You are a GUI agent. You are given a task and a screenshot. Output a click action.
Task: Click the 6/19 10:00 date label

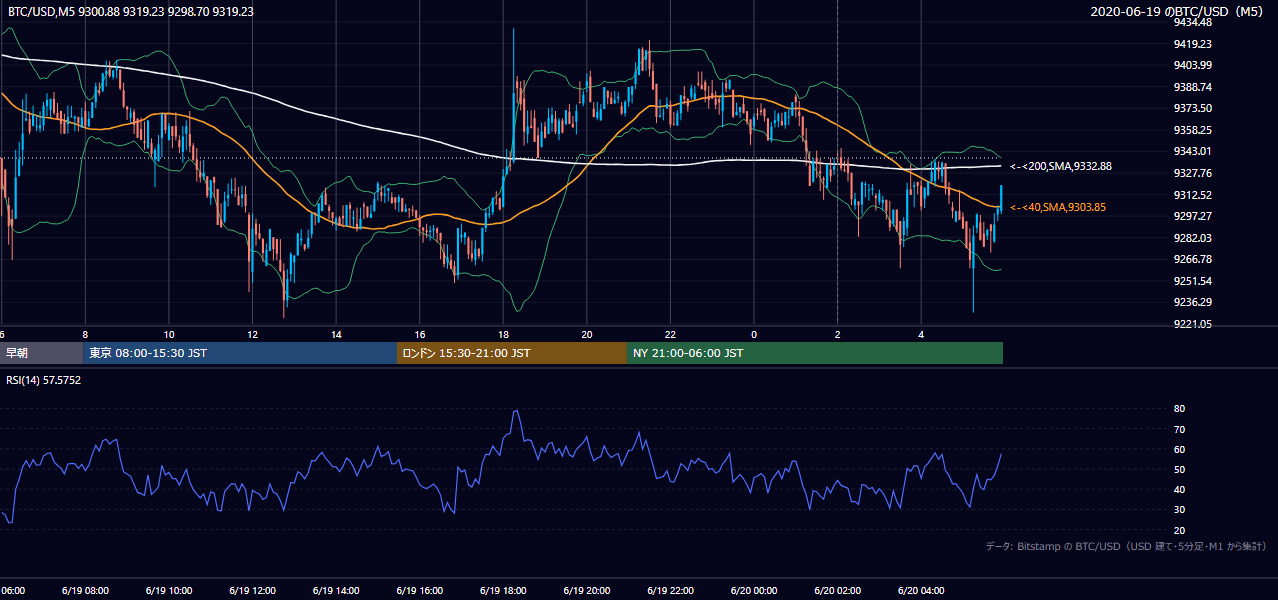(169, 591)
